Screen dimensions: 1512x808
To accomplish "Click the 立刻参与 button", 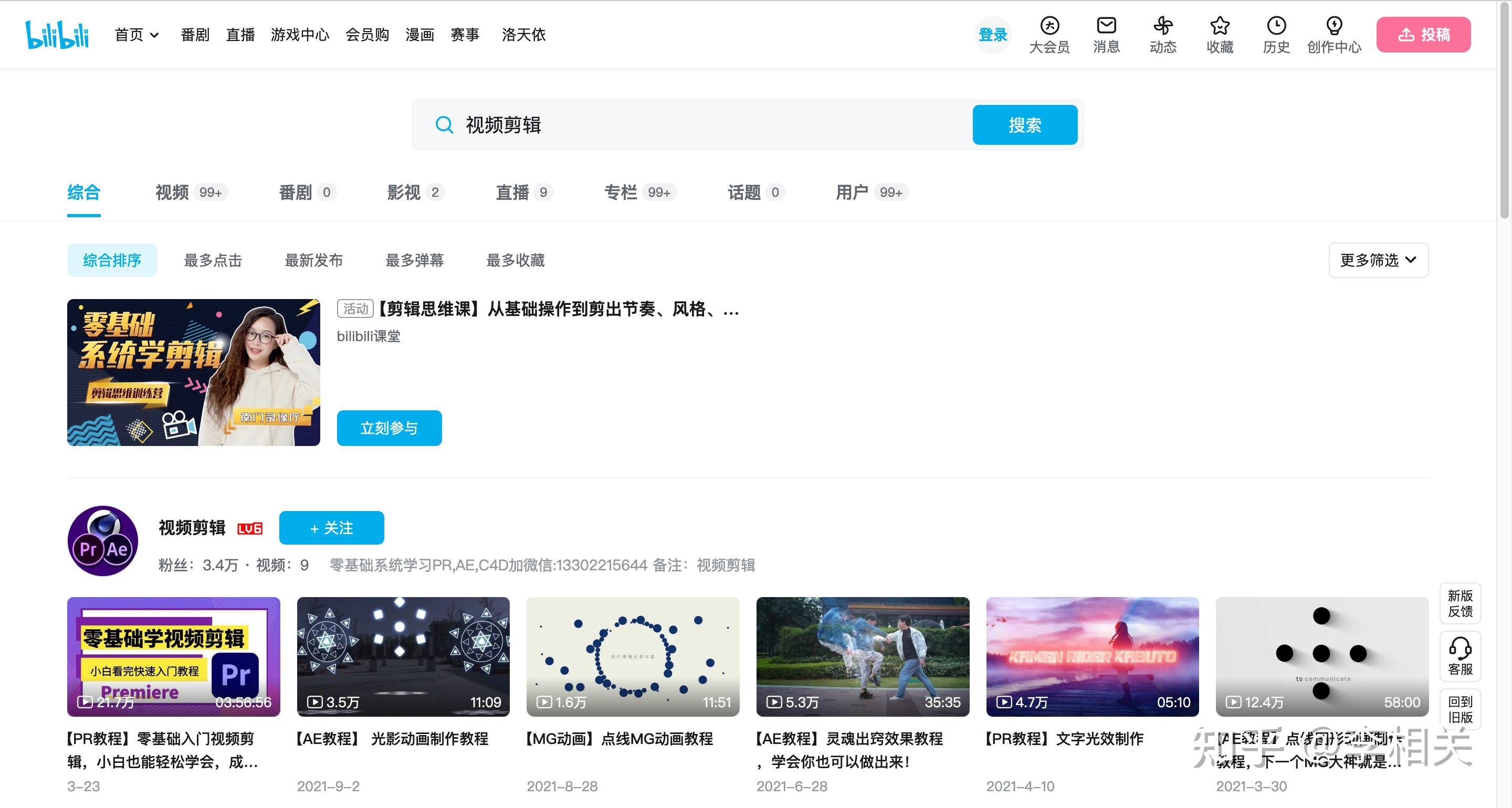I will pos(388,428).
